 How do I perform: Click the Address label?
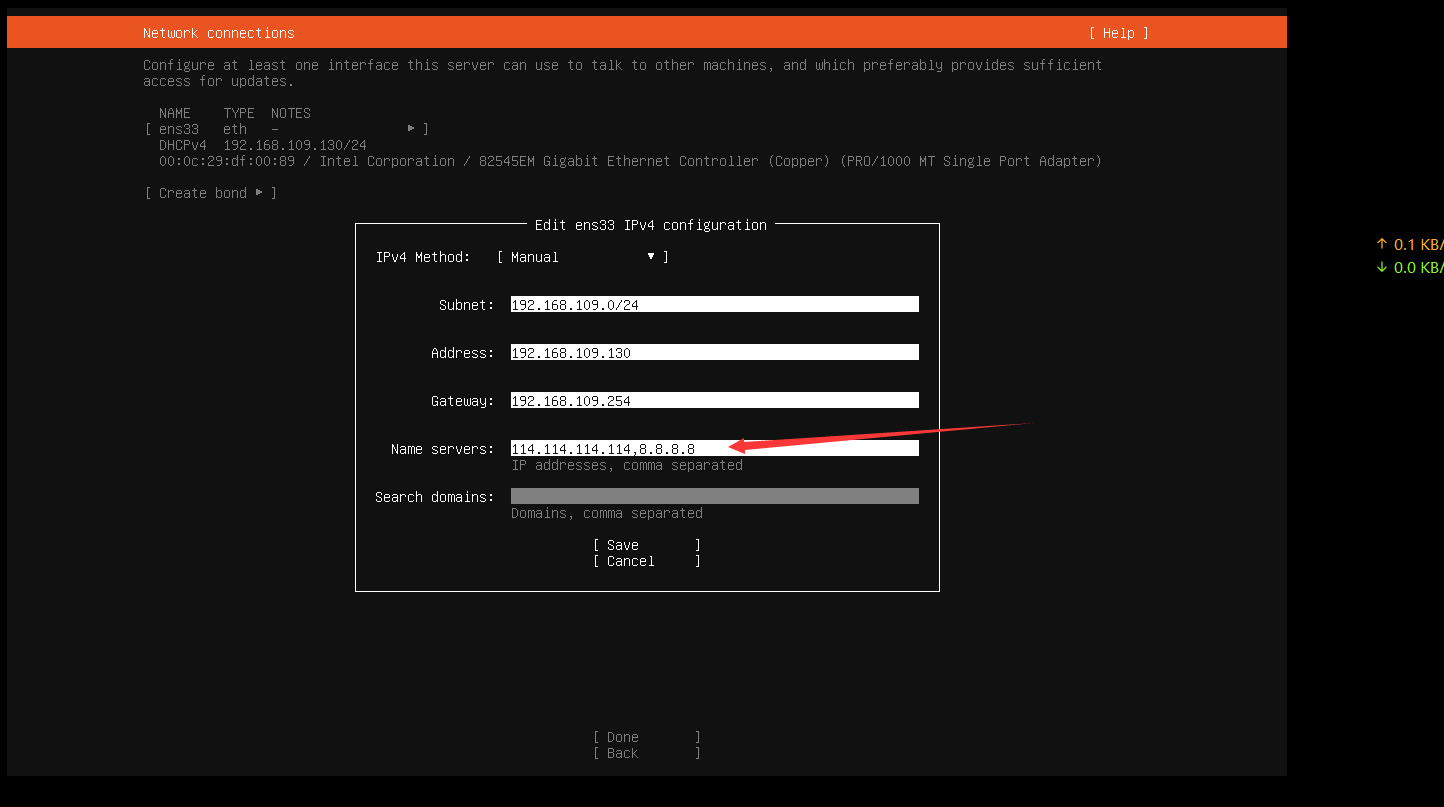click(x=463, y=353)
